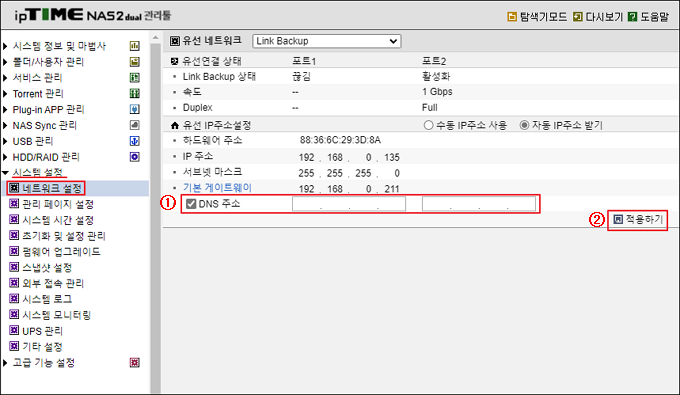This screenshot has width=680, height=395.
Task: Click the 다시보기 refresh icon
Action: click(578, 17)
